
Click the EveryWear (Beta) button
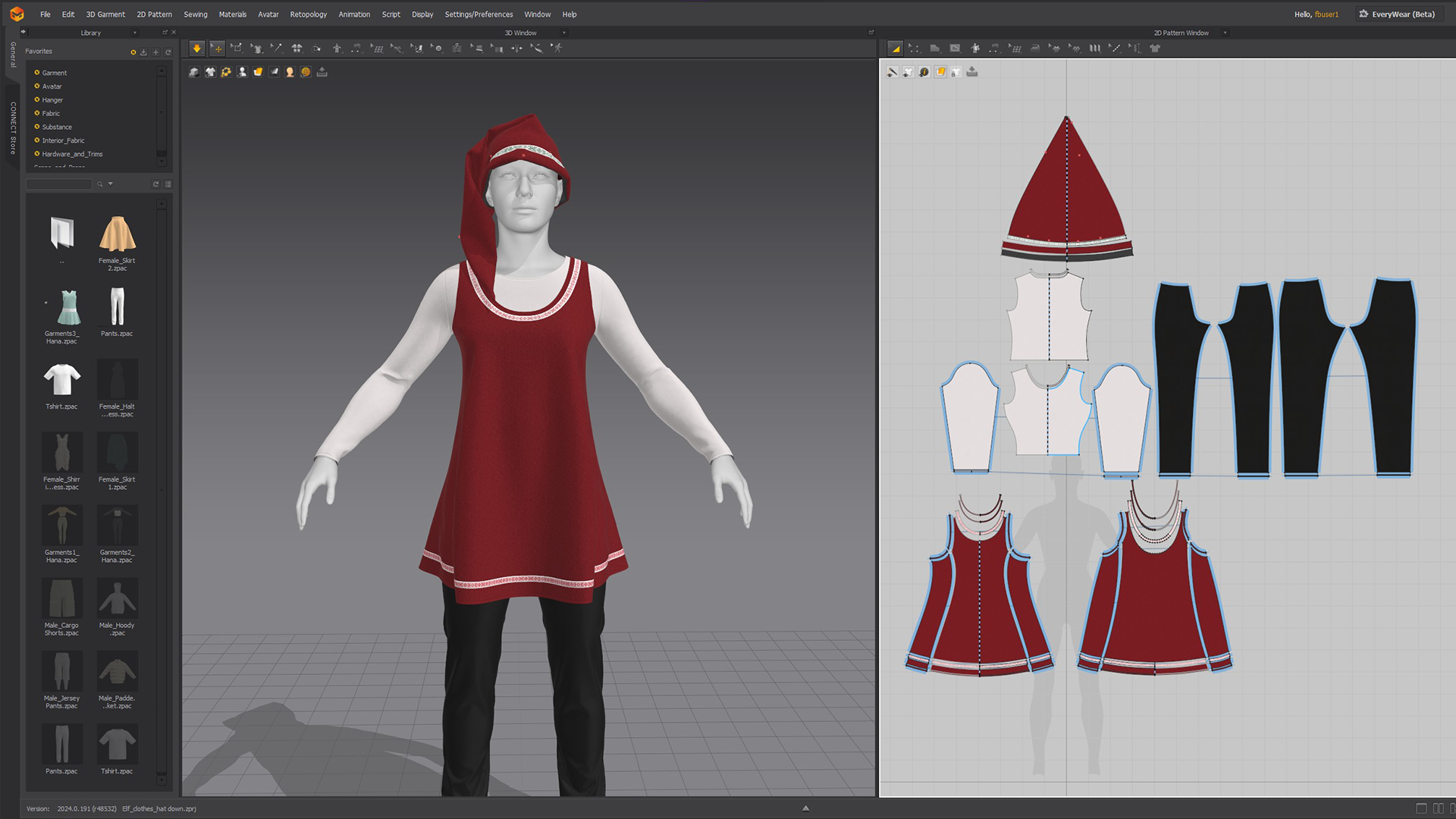coord(1399,14)
